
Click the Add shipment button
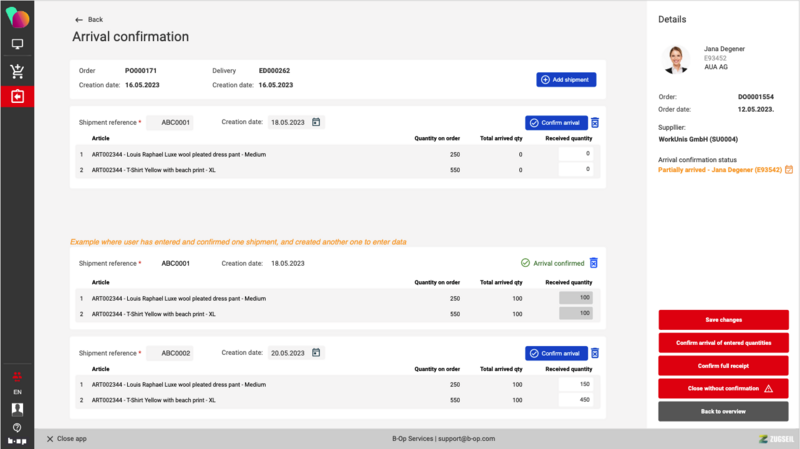tap(566, 80)
